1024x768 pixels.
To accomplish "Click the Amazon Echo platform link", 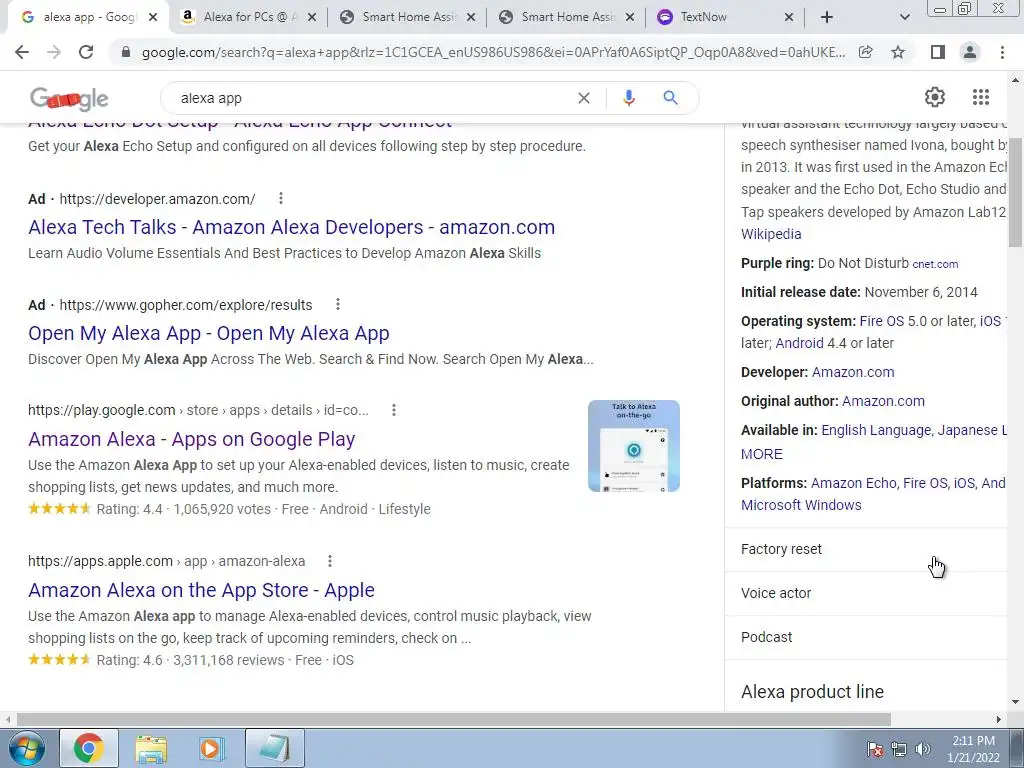I will pos(854,483).
